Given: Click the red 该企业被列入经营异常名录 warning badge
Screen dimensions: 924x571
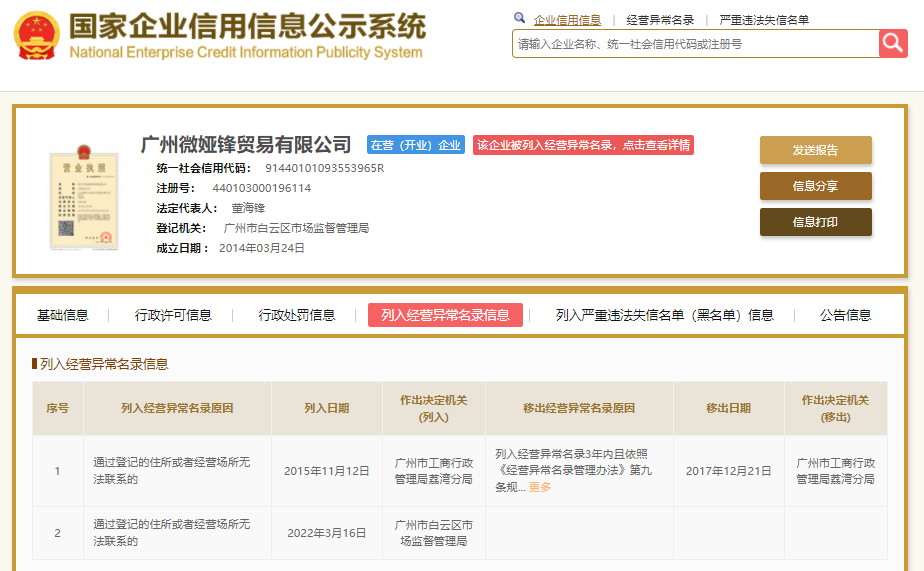Looking at the screenshot, I should click(x=583, y=145).
